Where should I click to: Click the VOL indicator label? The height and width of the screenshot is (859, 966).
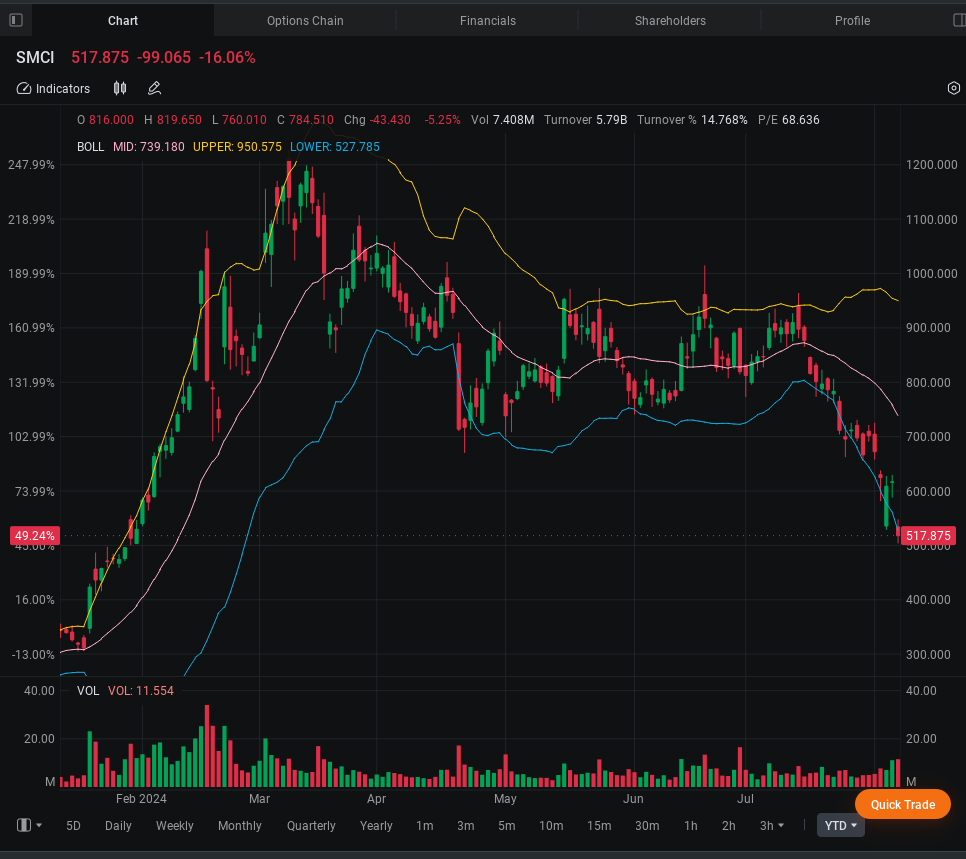pos(88,691)
